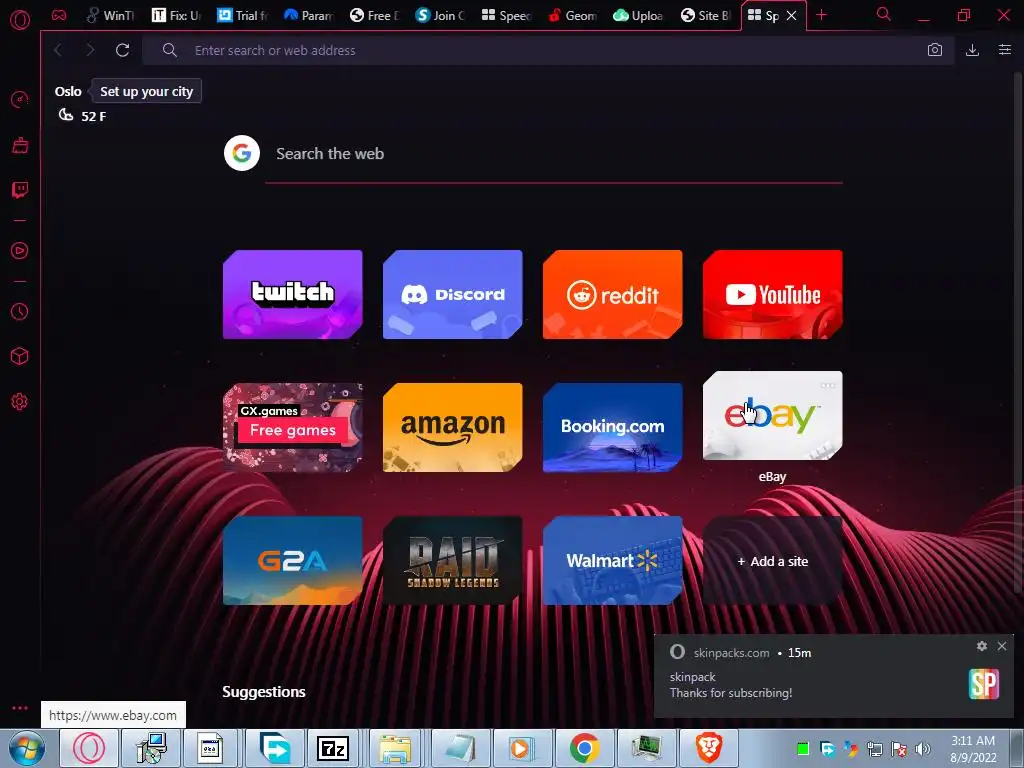Open History clock icon in sidebar
Viewport: 1024px width, 768px height.
click(x=20, y=312)
